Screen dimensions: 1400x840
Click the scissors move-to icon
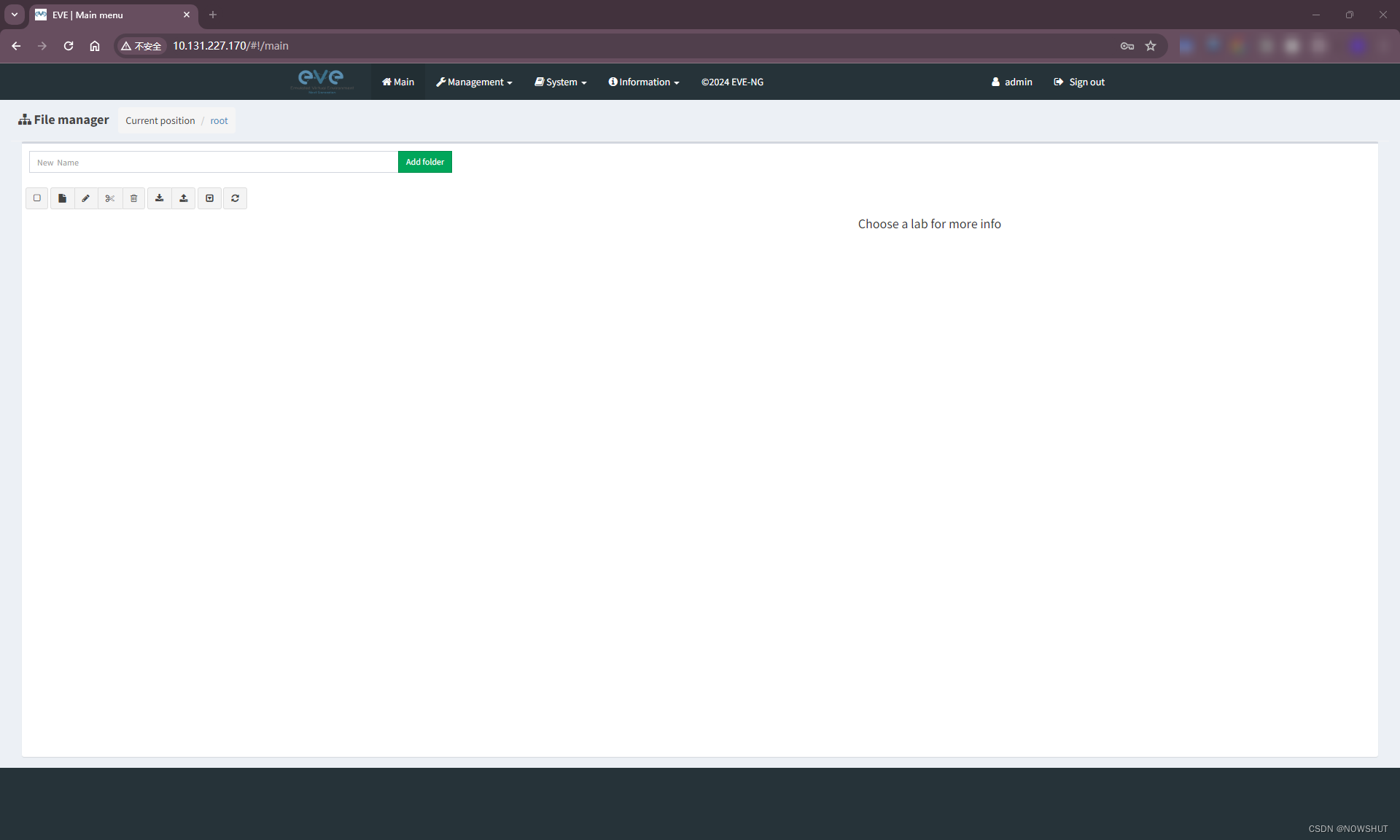click(x=110, y=198)
